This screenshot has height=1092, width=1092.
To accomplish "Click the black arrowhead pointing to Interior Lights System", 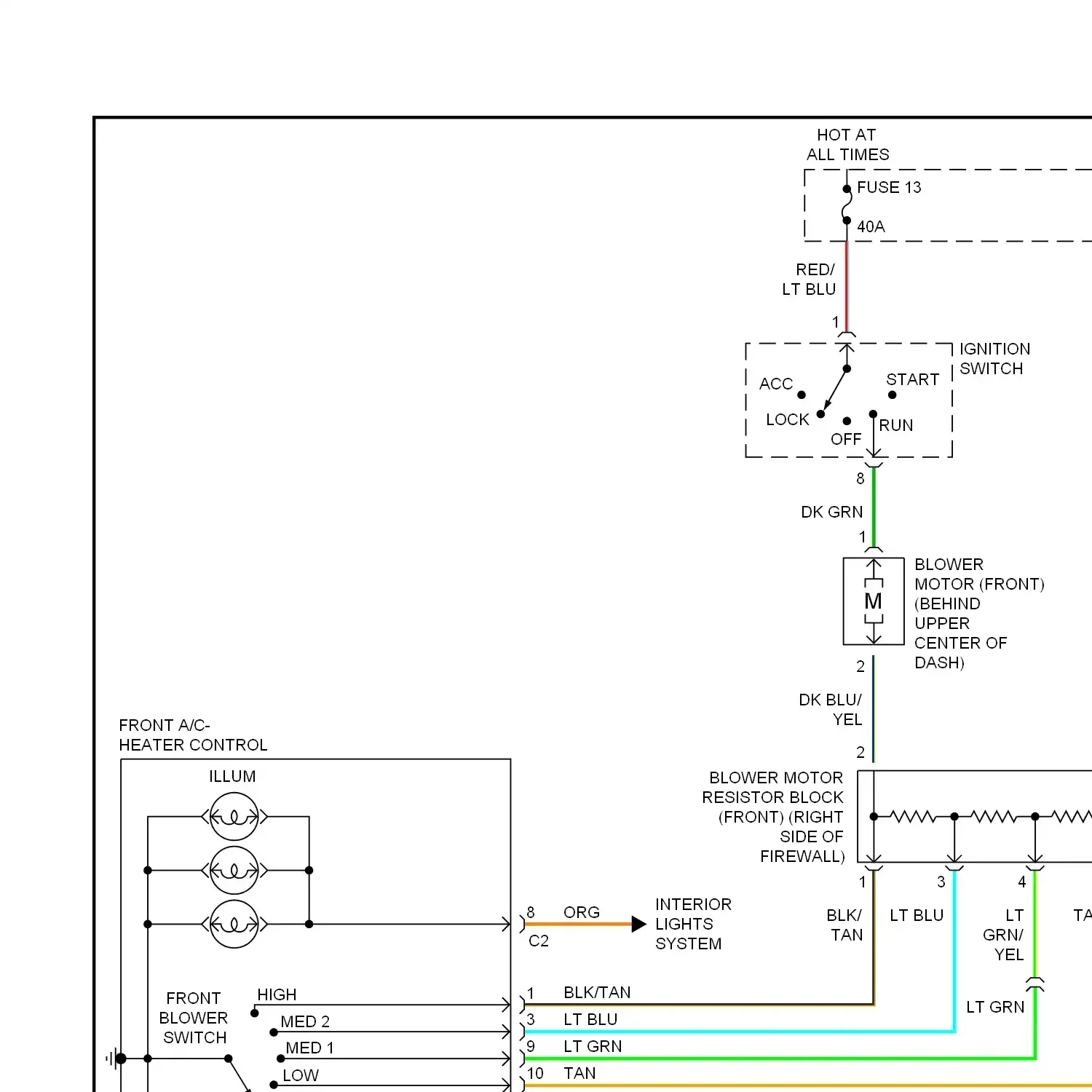I will [x=639, y=924].
